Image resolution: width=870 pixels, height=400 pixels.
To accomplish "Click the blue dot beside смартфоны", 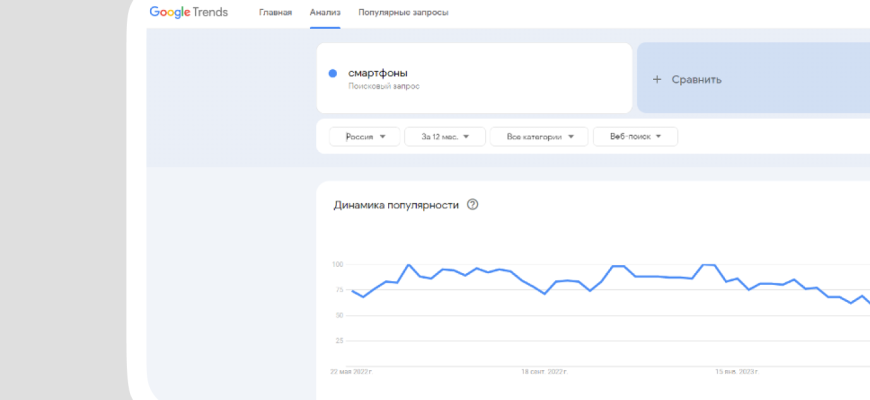I will coord(333,73).
